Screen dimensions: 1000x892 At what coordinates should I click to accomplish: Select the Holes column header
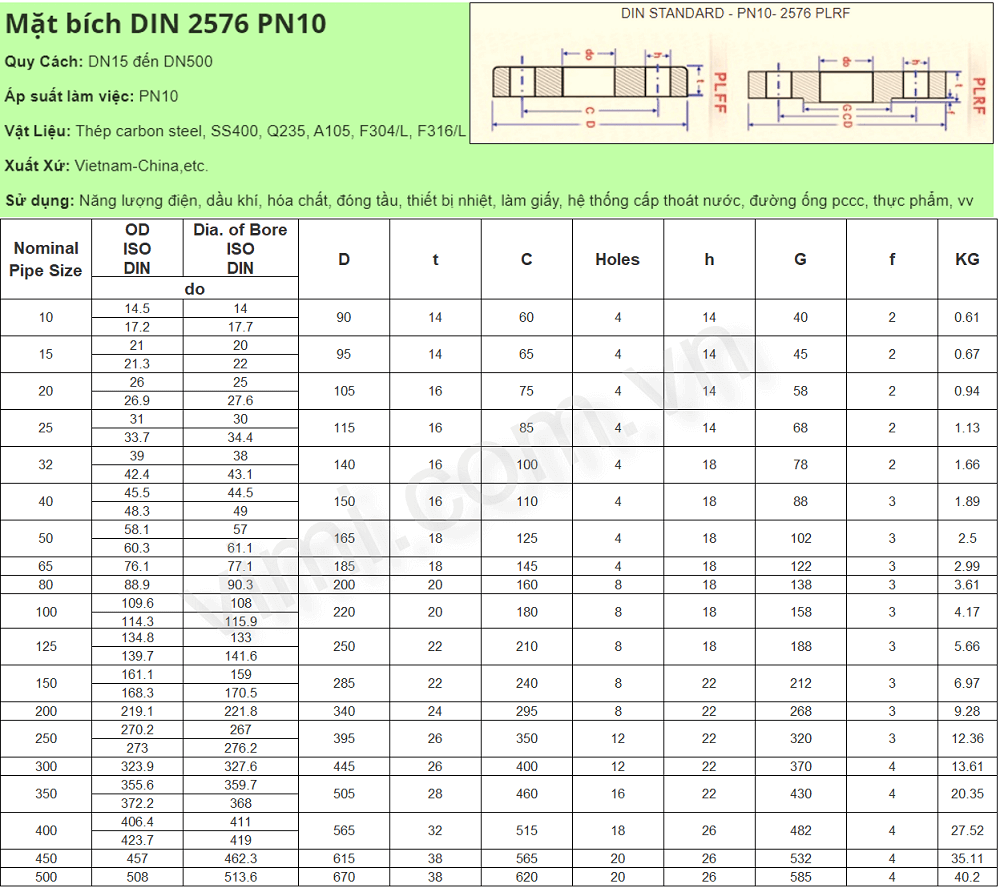(617, 259)
